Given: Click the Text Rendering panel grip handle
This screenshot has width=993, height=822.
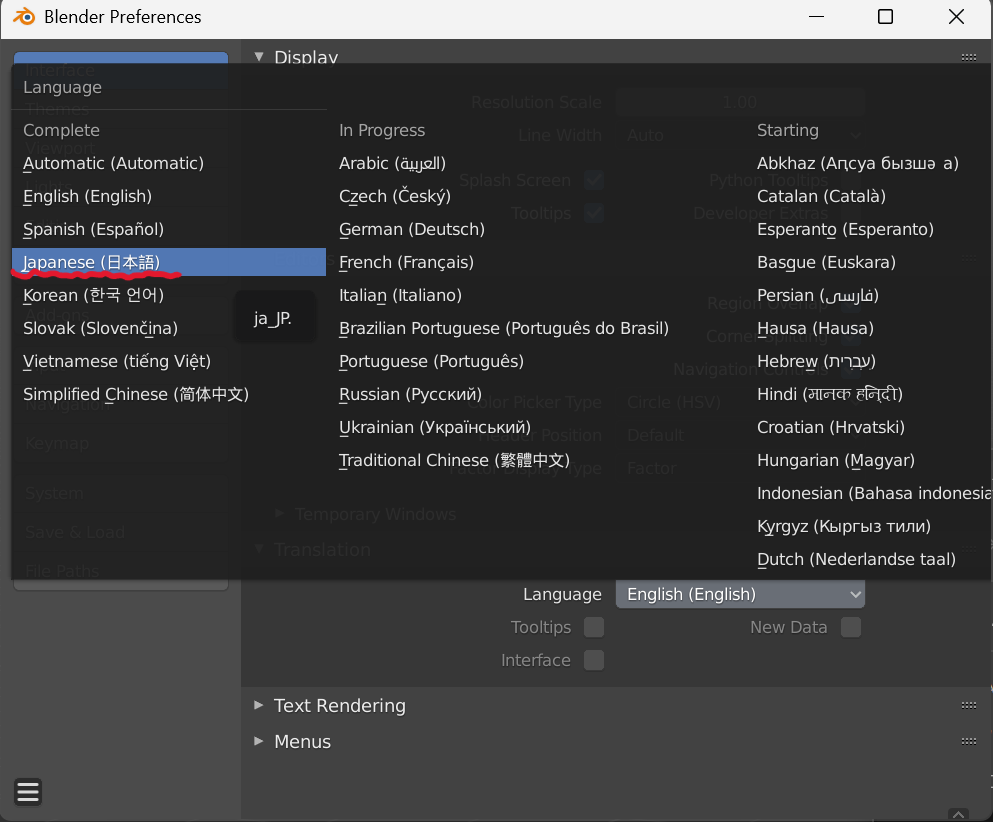Looking at the screenshot, I should pos(967,705).
